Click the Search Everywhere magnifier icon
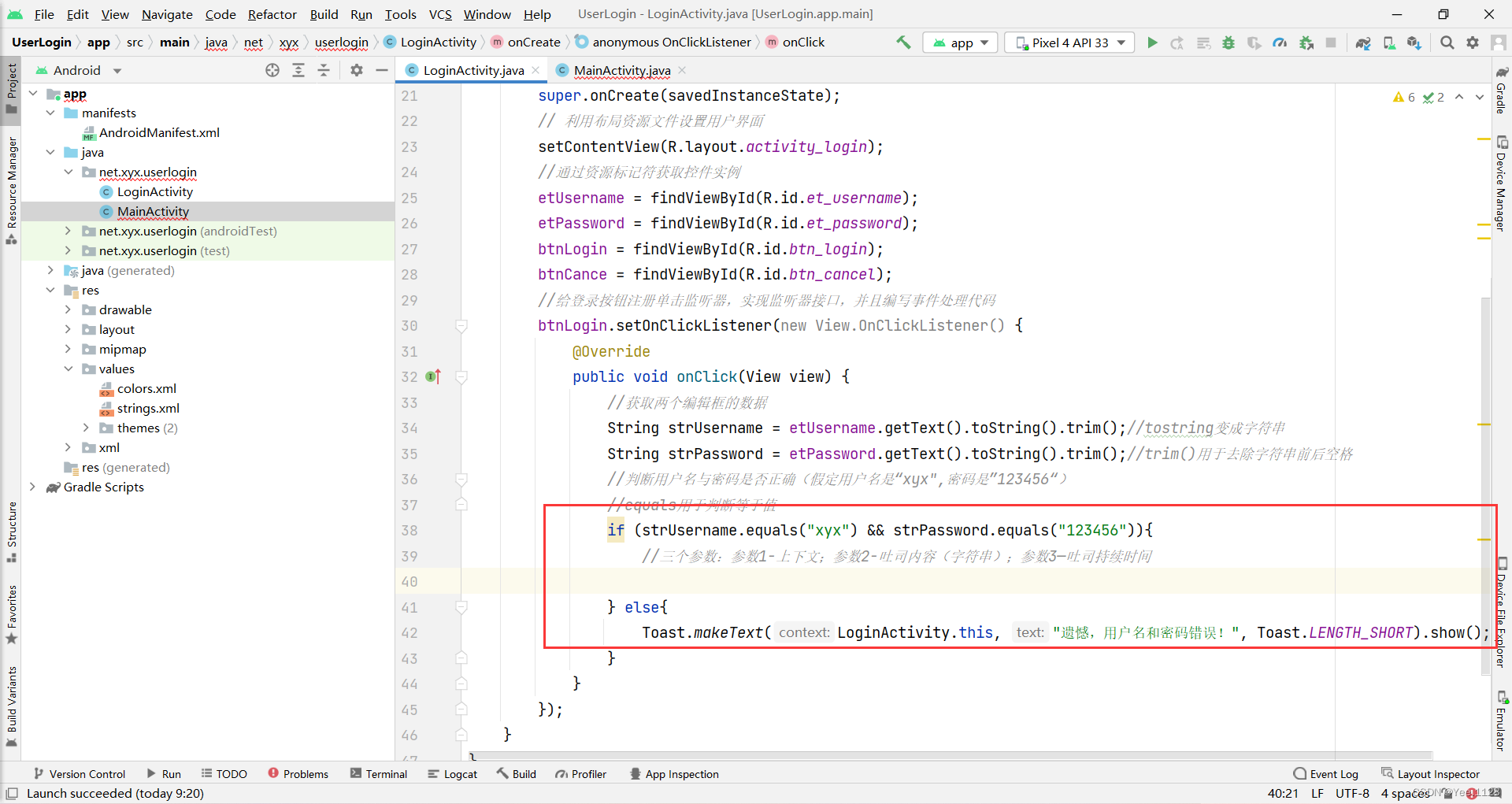1512x804 pixels. coord(1447,43)
